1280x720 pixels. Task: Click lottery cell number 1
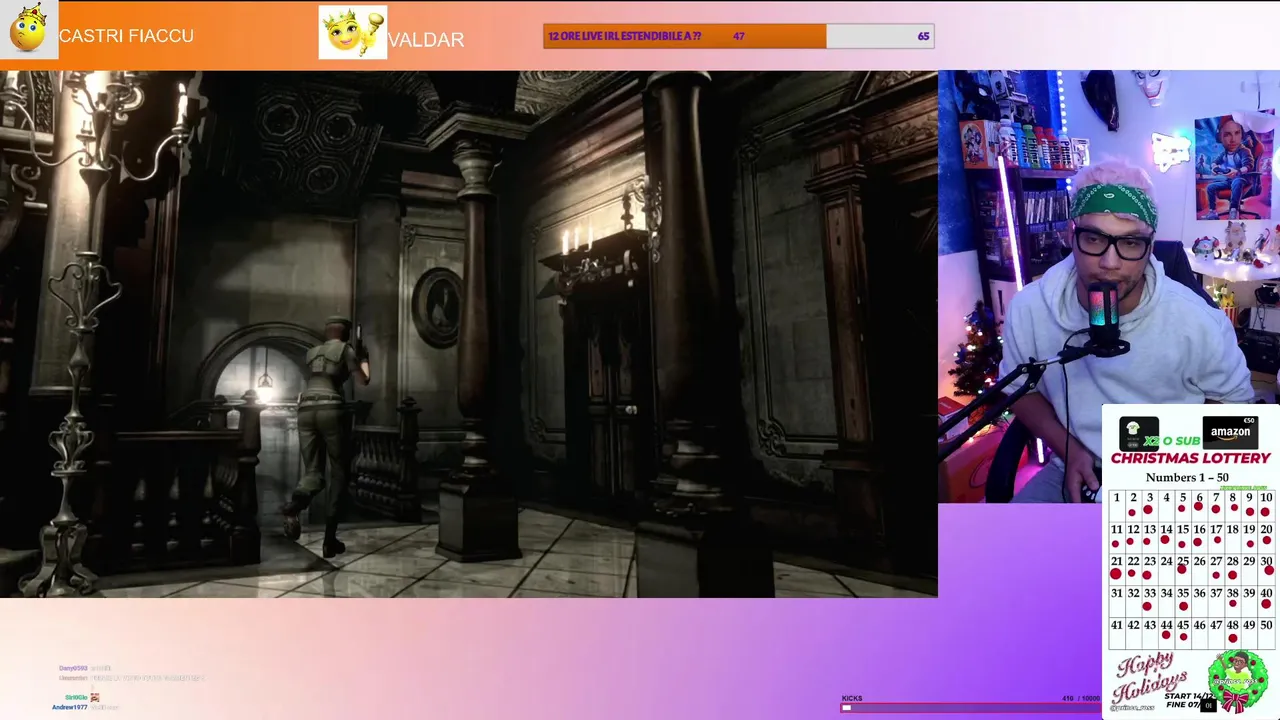(x=1116, y=505)
